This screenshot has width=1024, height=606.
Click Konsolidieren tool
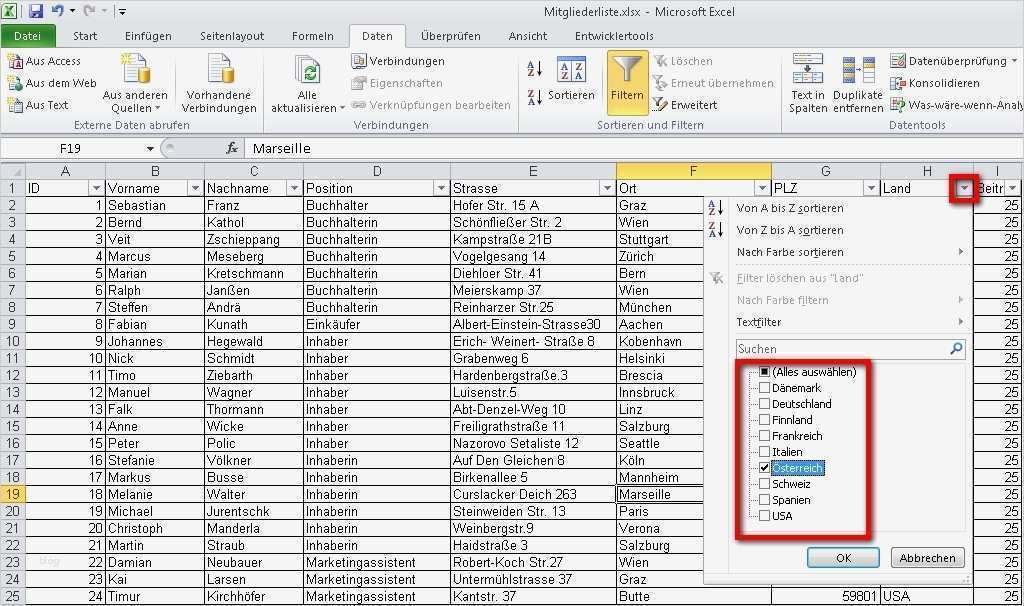pos(935,83)
